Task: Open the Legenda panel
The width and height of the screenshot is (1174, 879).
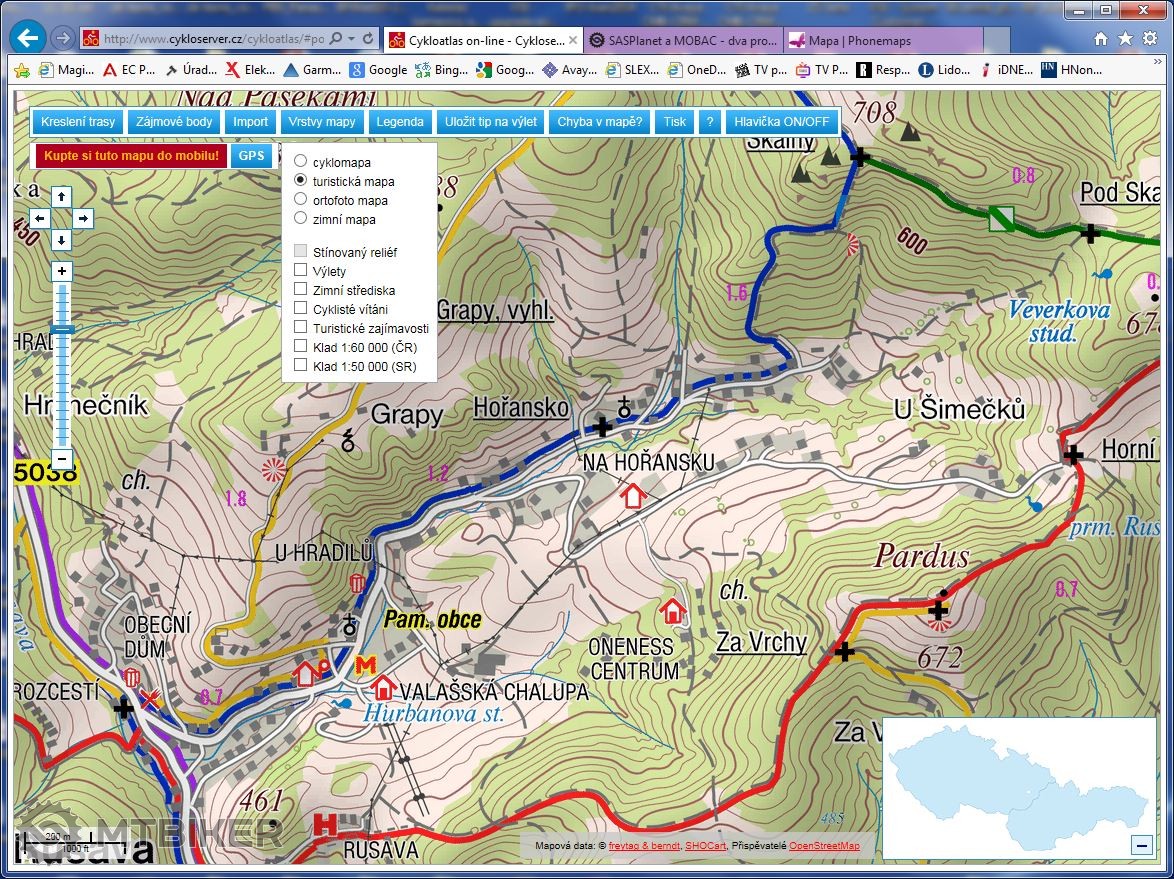Action: 400,122
